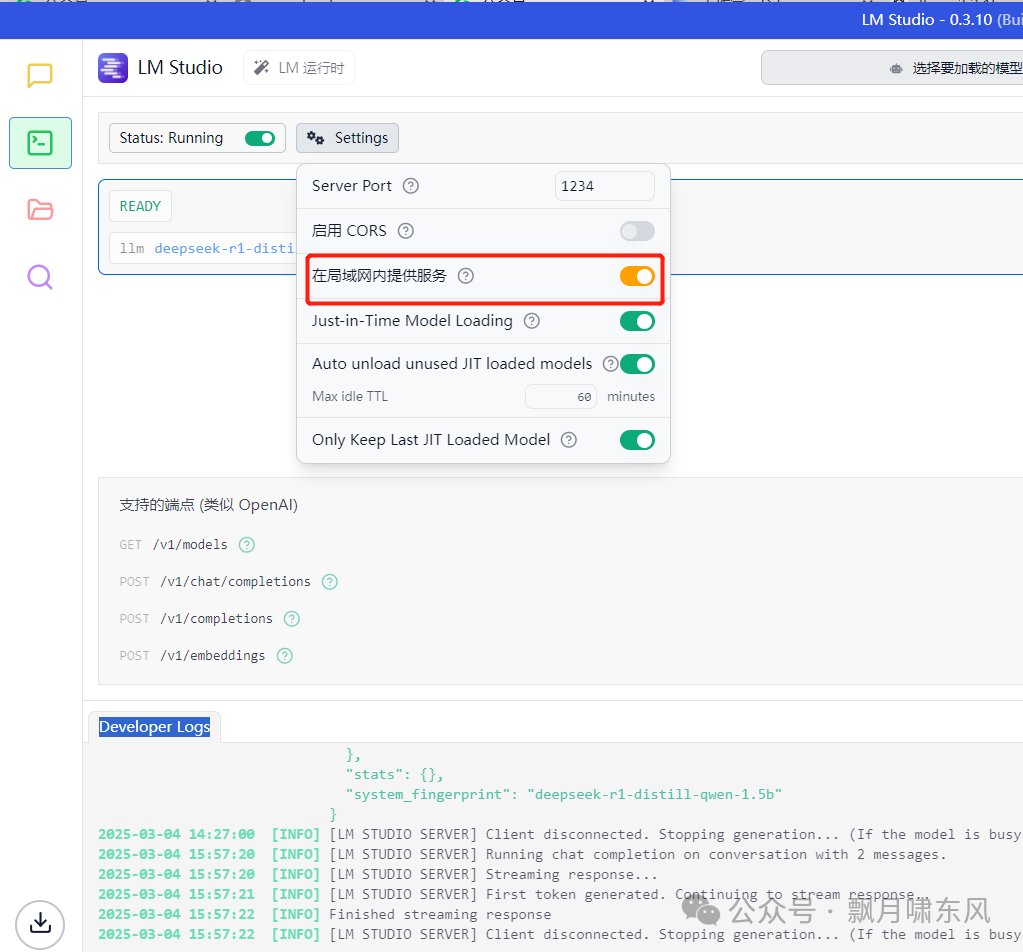Image resolution: width=1023 pixels, height=952 pixels.
Task: Click help icon next to 启用 CORS
Action: (406, 231)
